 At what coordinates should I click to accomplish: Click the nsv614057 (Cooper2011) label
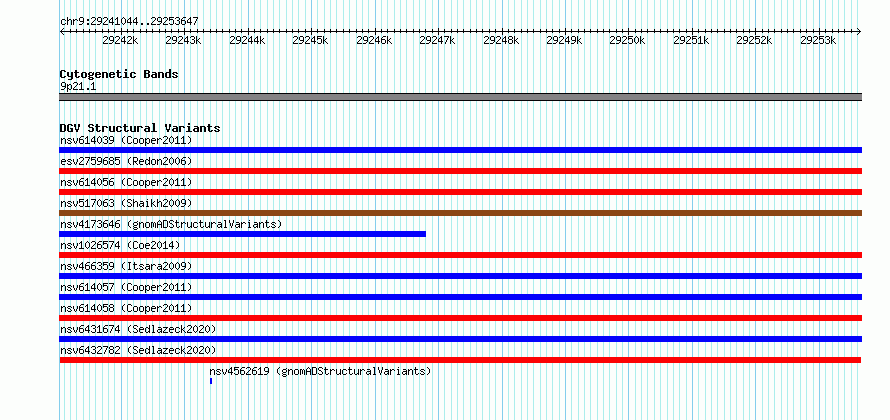pyautogui.click(x=126, y=287)
